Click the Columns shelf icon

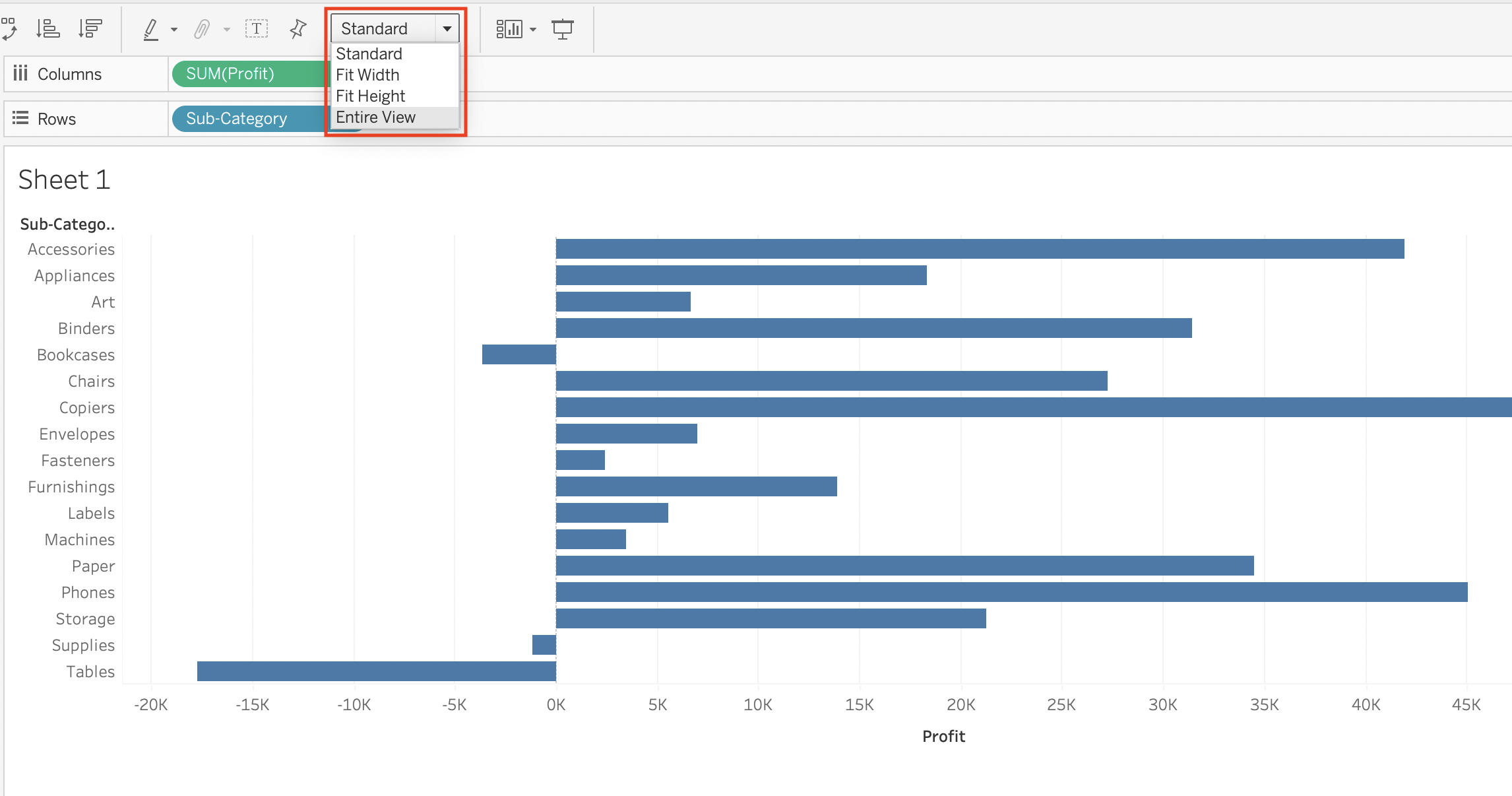tap(20, 73)
